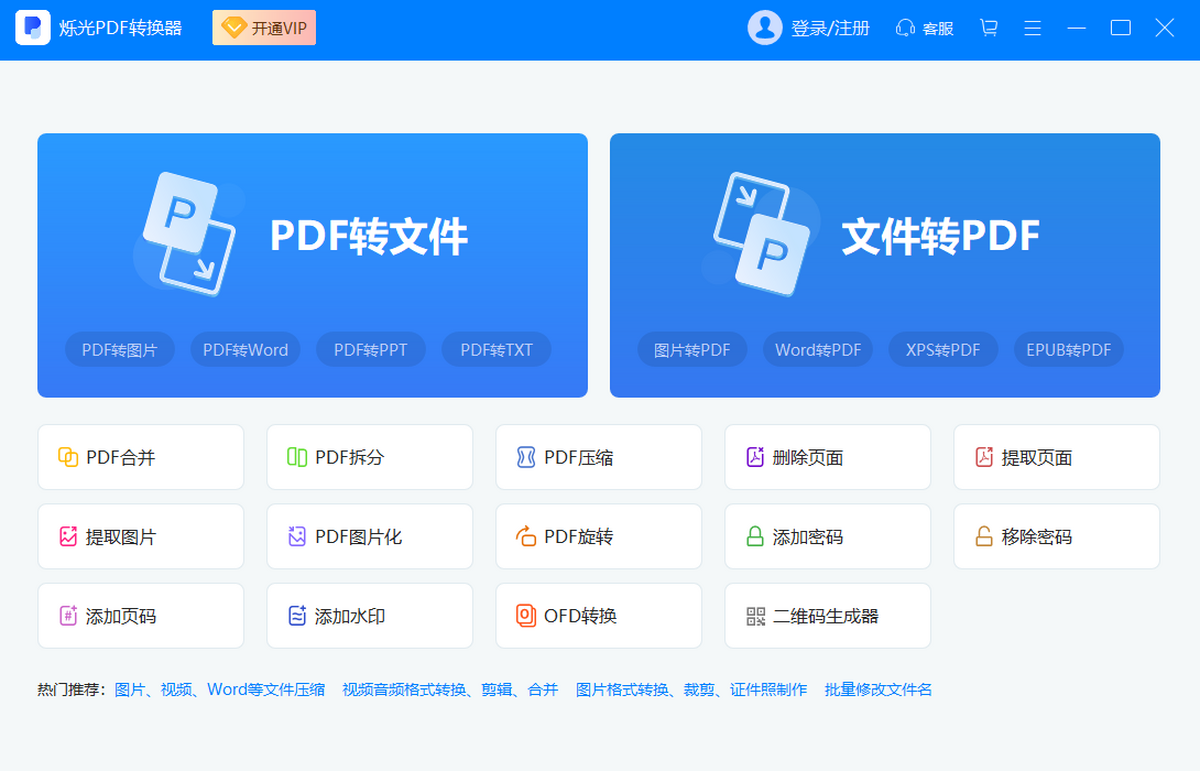
Task: Launch the 删除页面 delete pages tool
Action: pos(827,457)
